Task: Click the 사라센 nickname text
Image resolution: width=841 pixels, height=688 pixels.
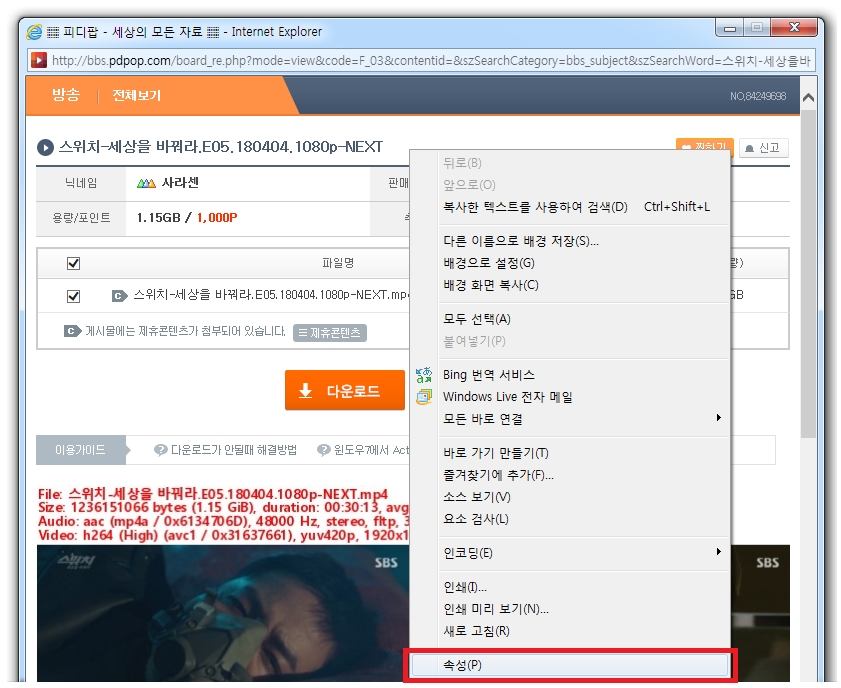Action: [180, 183]
